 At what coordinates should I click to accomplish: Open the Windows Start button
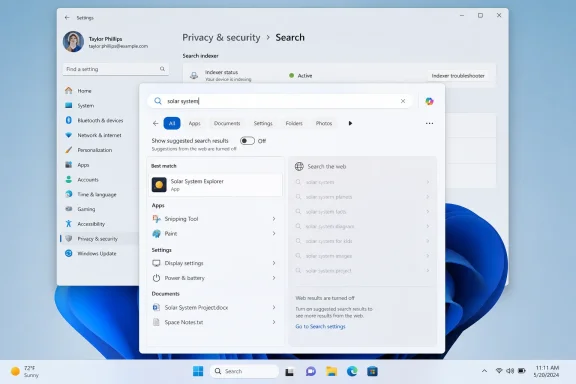coord(198,372)
